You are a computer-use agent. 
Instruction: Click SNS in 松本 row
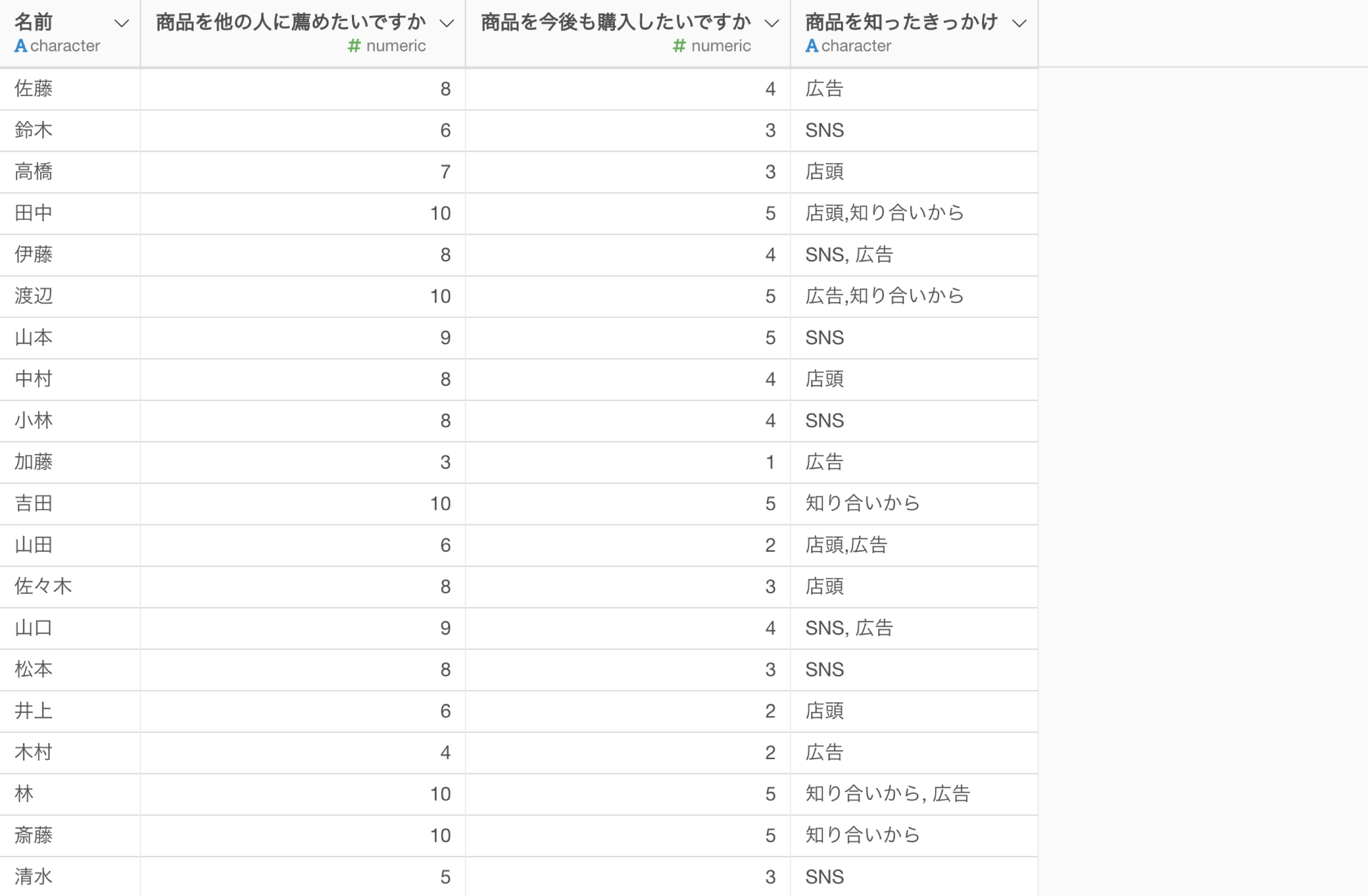(824, 669)
